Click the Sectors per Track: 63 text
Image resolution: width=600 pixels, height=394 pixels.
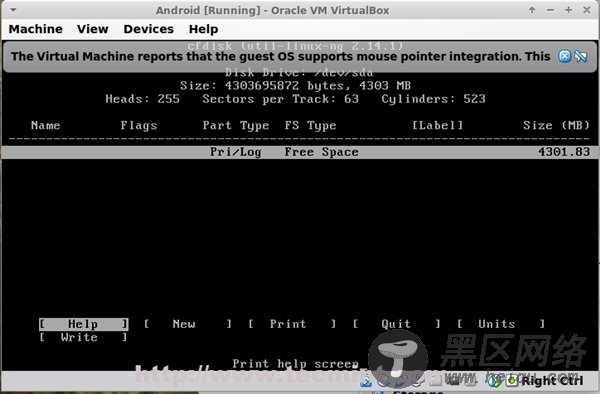(280, 99)
